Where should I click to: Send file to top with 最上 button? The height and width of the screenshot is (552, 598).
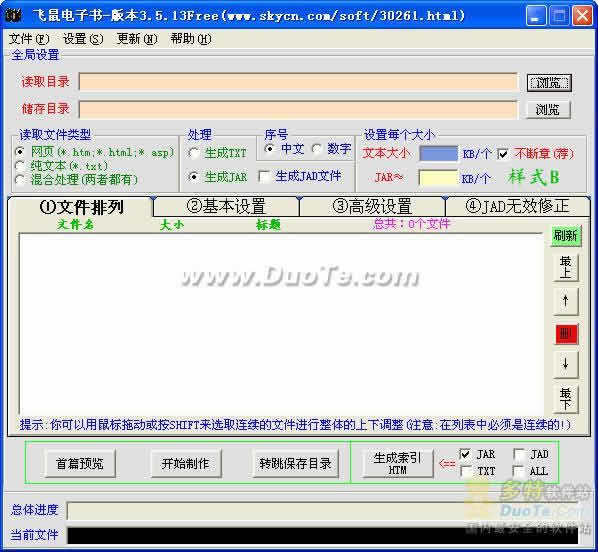click(x=566, y=267)
